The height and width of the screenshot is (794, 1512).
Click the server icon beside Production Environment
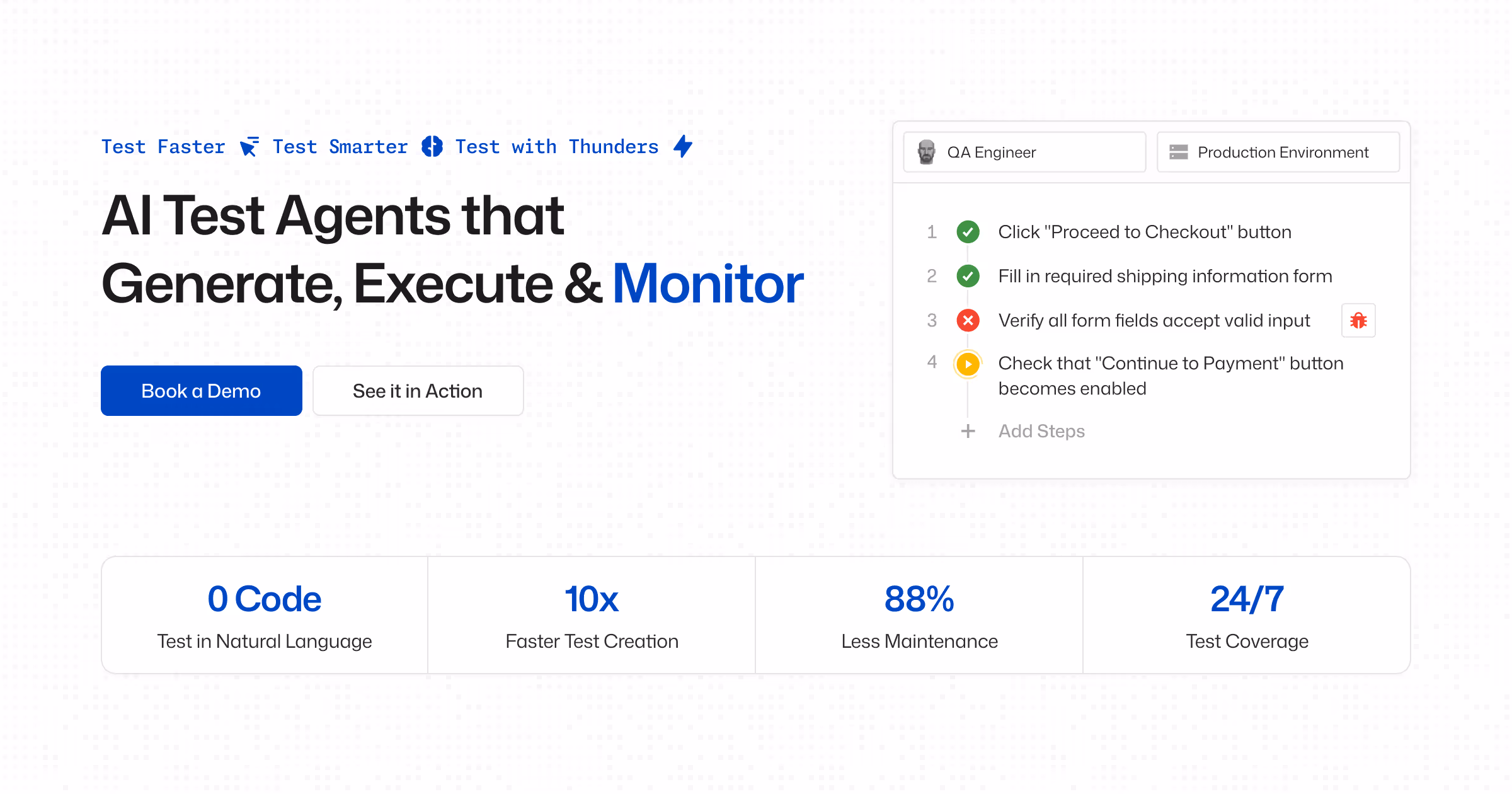(x=1178, y=152)
